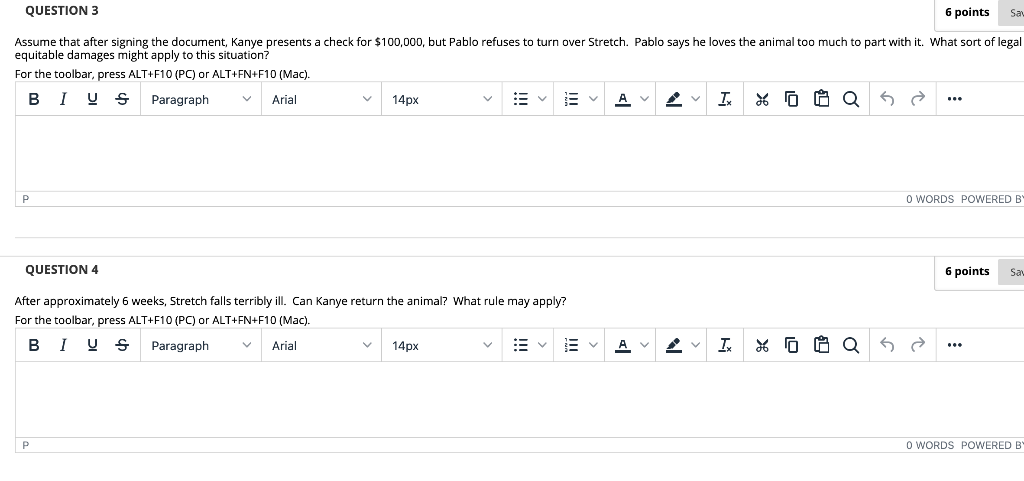Open Paragraph style dropdown in Question 3
Screen dimensions: 1024x481
(x=200, y=99)
